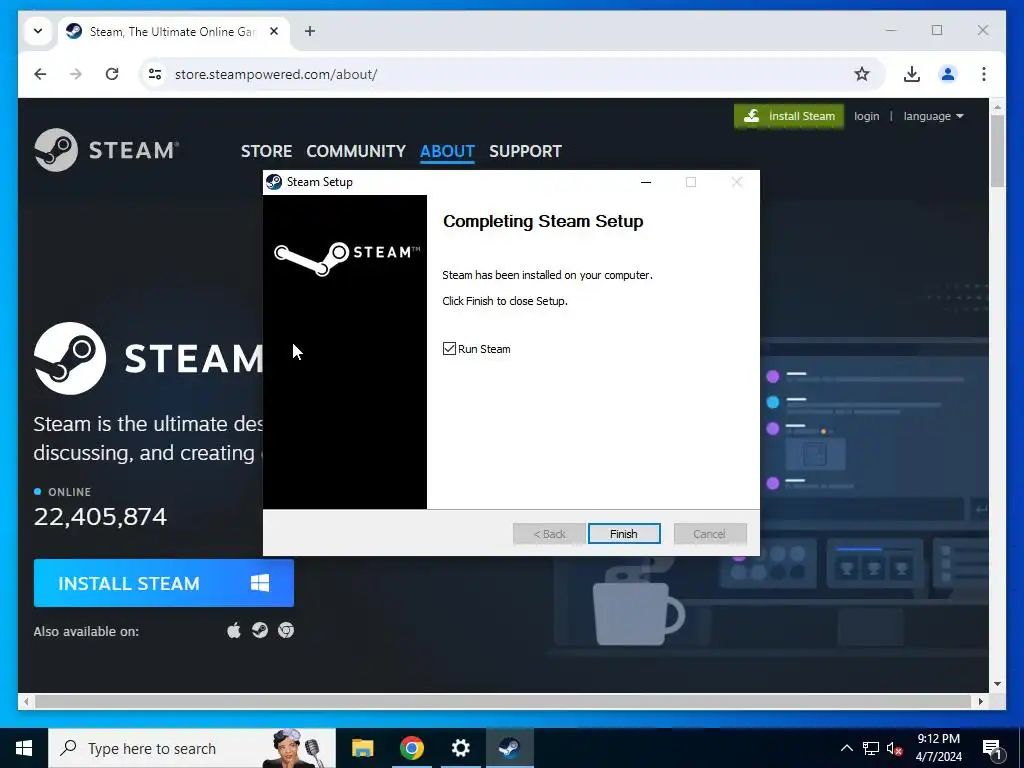
Task: Click the muted volume tray icon
Action: coord(895,748)
